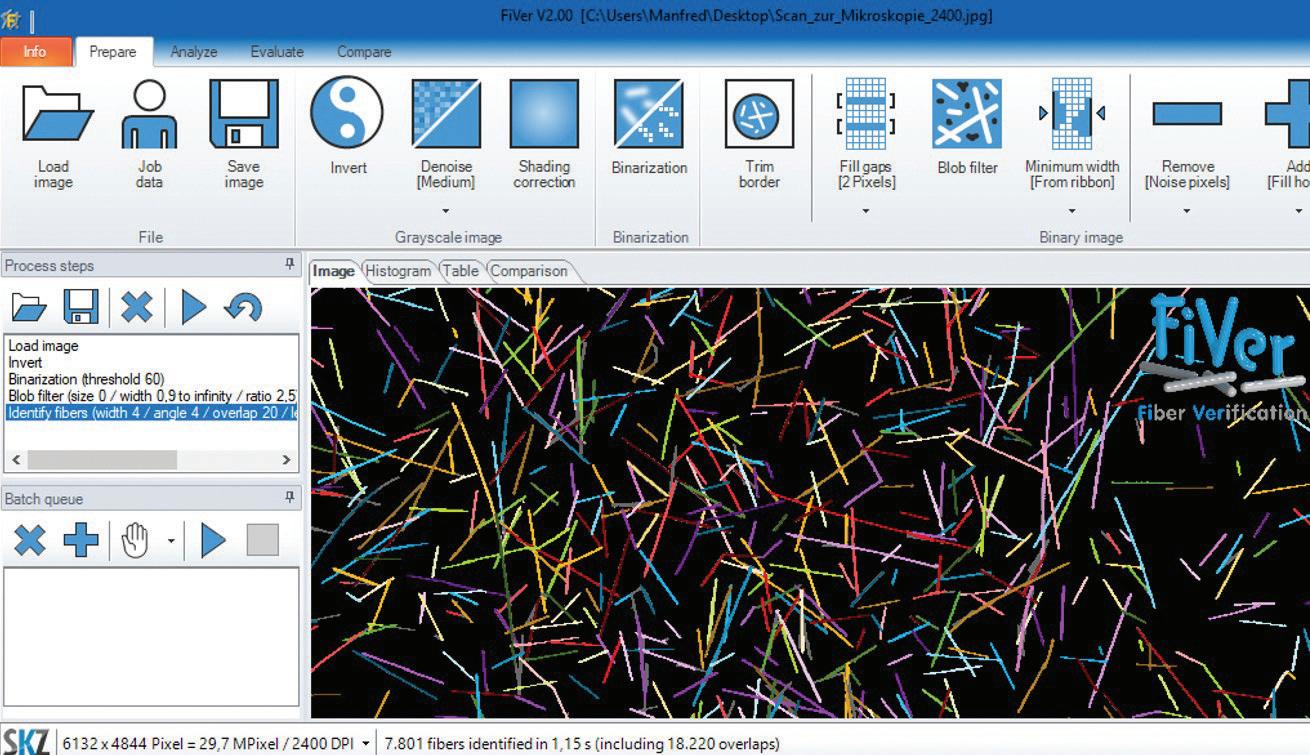
Task: Click the SKZ logo in status bar
Action: pos(24,742)
